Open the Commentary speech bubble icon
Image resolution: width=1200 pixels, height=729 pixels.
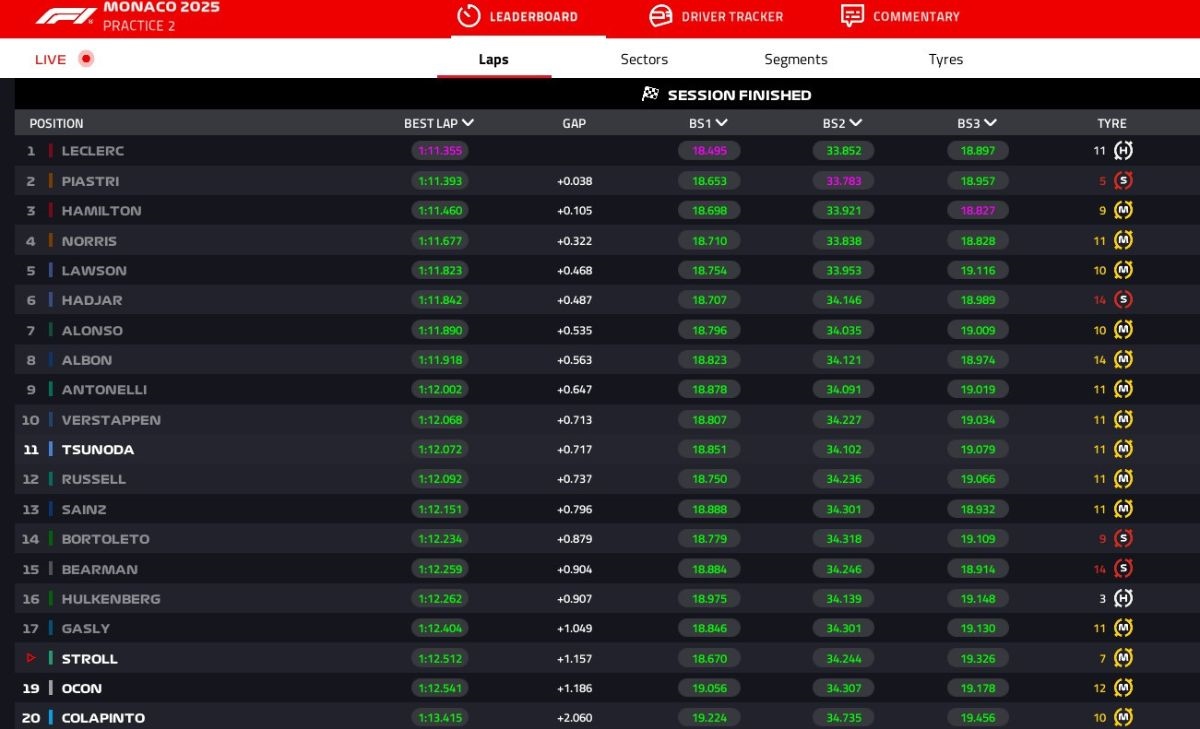852,16
